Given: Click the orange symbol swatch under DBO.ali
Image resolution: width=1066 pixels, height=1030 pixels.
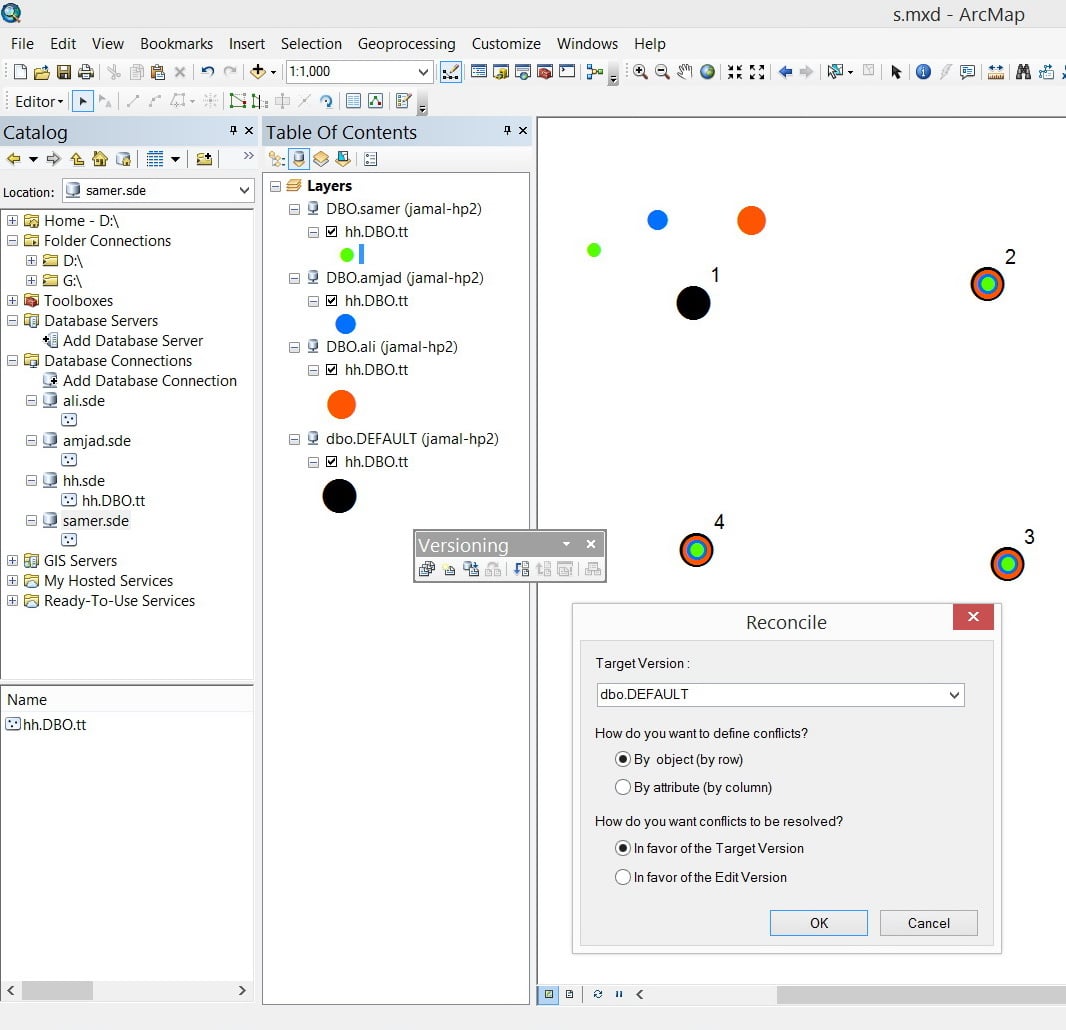Looking at the screenshot, I should (x=341, y=405).
